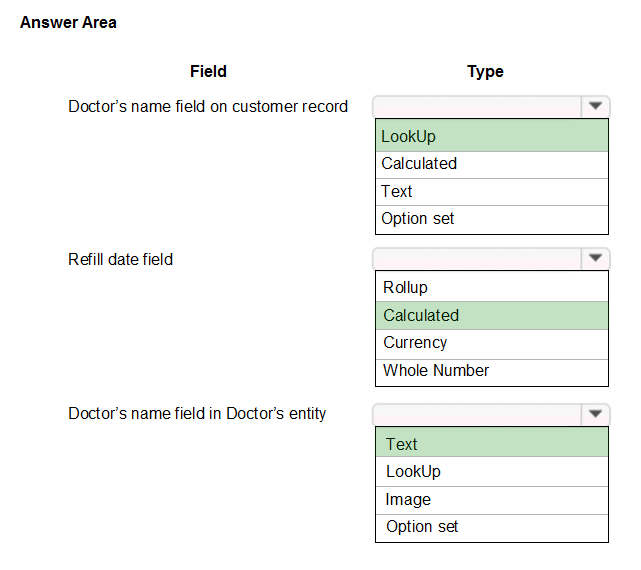This screenshot has height=570, width=641.
Task: Click the Field column header
Action: point(208,72)
